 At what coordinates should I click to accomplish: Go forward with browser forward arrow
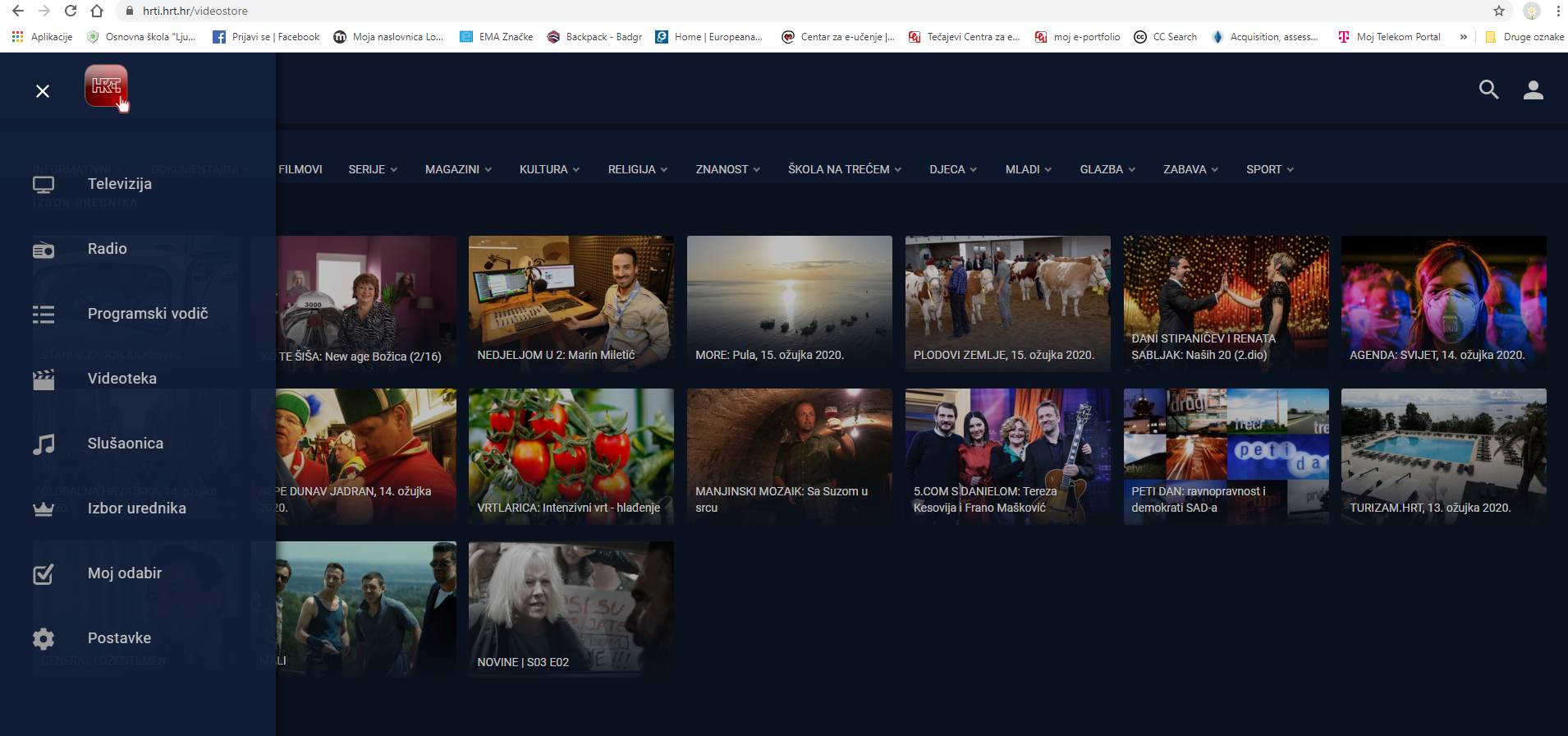pyautogui.click(x=44, y=11)
